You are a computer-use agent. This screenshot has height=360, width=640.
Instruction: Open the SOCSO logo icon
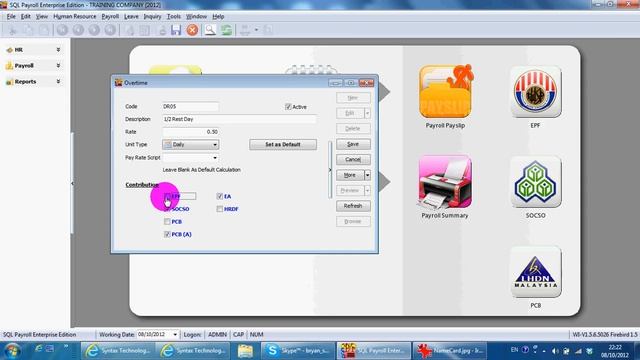click(536, 182)
